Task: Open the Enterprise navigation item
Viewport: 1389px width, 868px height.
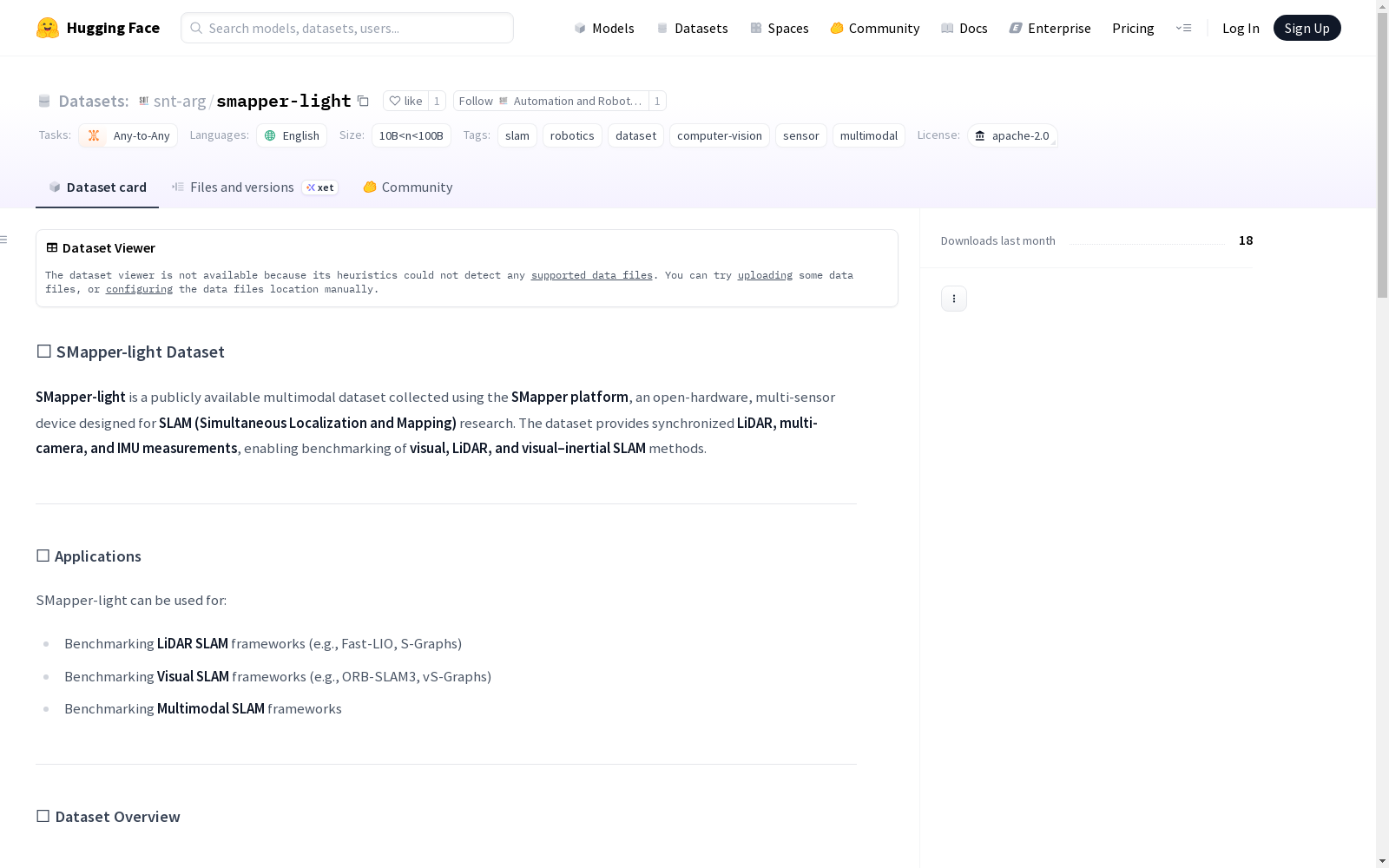Action: click(x=1050, y=28)
